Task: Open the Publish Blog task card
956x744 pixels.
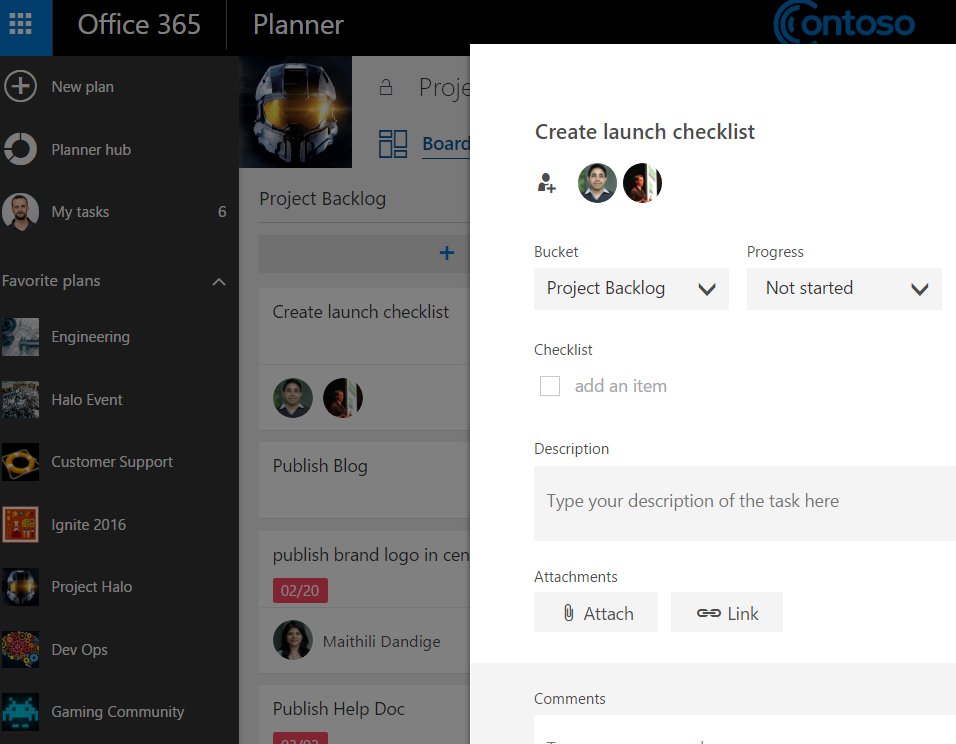Action: tap(365, 481)
